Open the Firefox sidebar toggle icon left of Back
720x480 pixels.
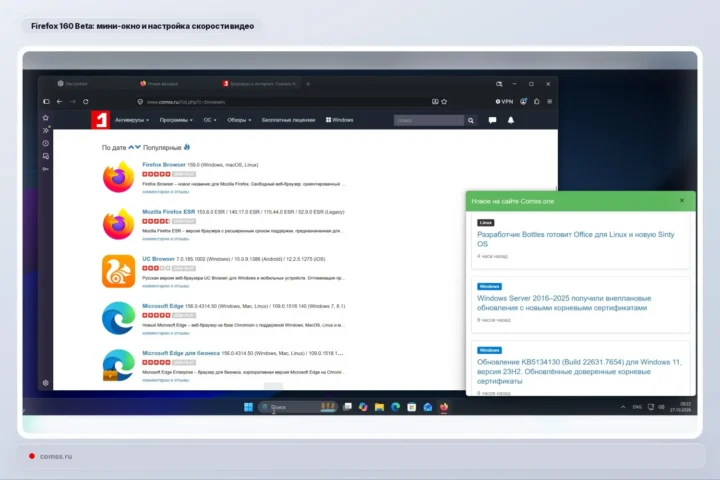46,102
